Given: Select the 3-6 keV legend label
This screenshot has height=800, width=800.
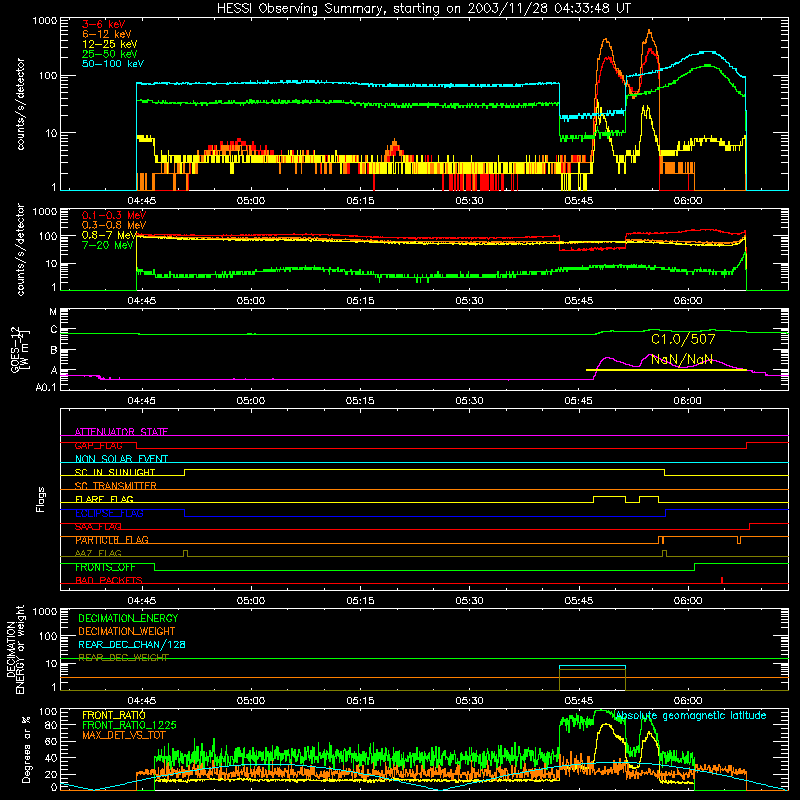Looking at the screenshot, I should (103, 24).
